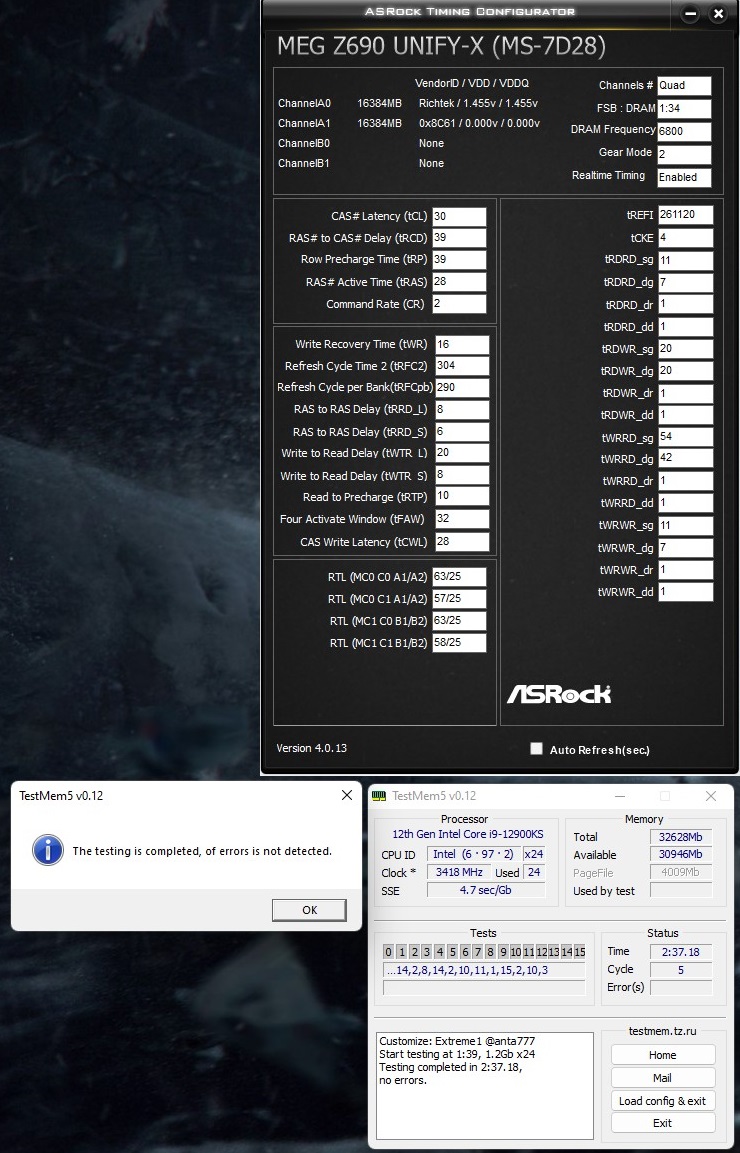
Task: Click the FSB : DRAM ratio field
Action: click(684, 108)
